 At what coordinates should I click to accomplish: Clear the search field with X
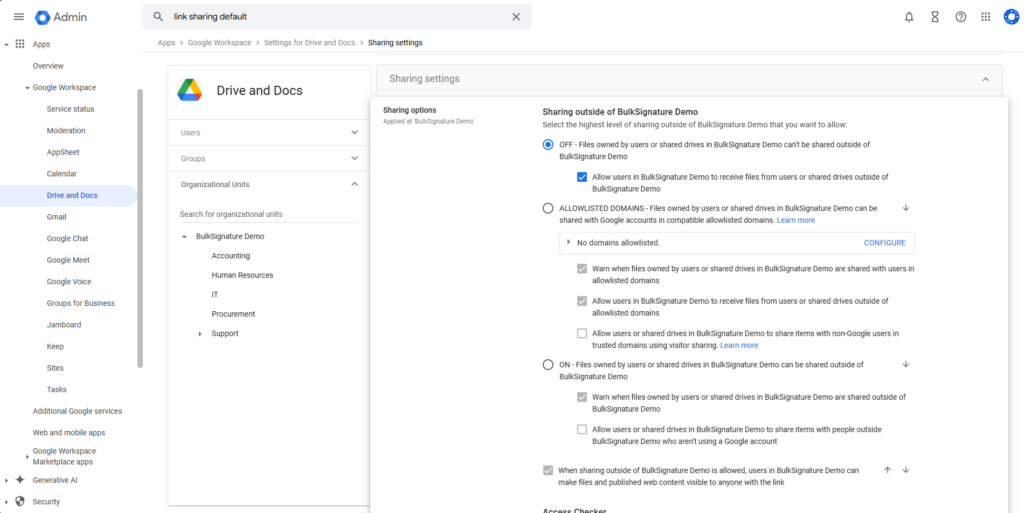coord(516,17)
